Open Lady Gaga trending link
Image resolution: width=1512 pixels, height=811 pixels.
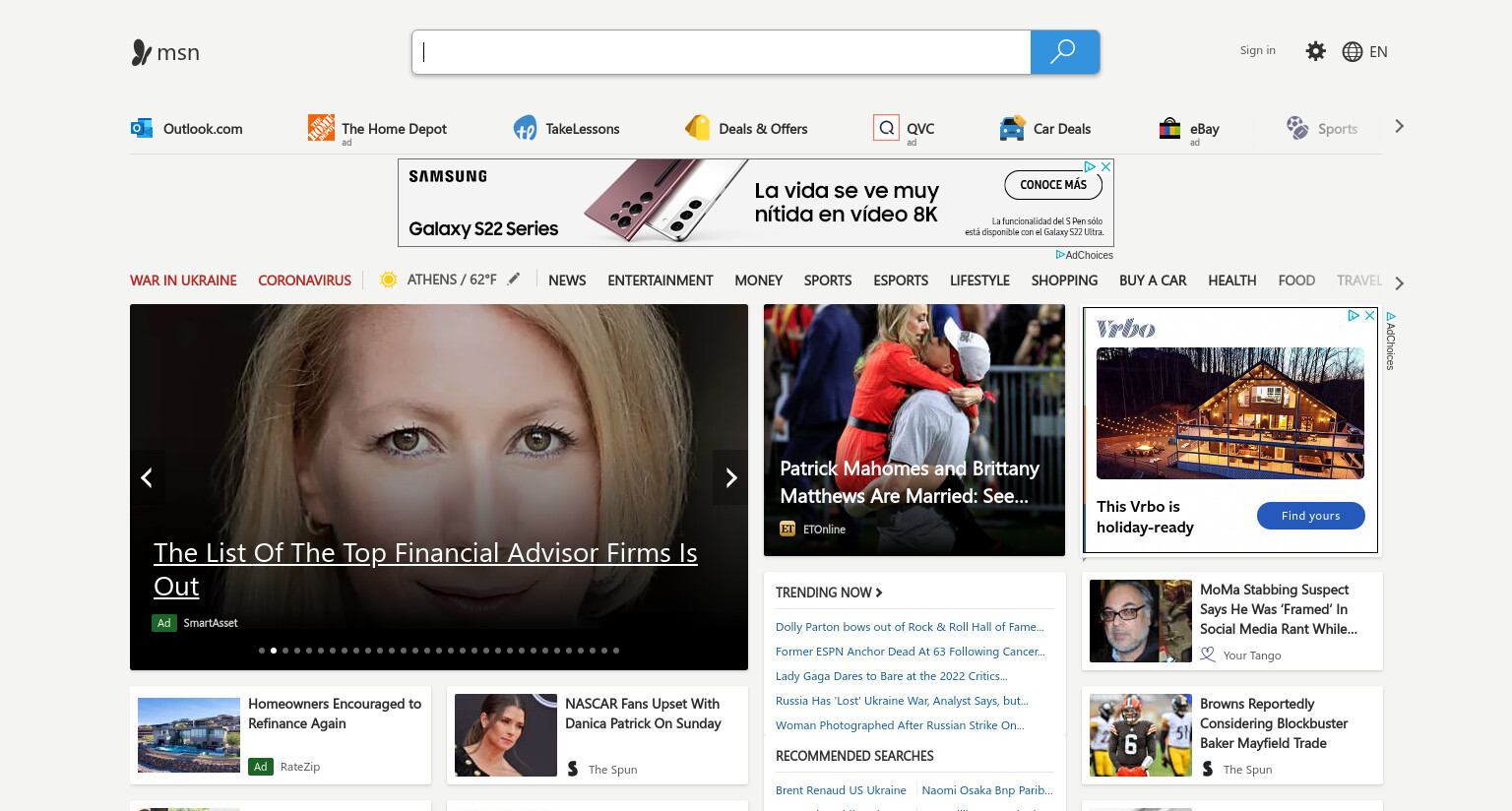tap(892, 676)
